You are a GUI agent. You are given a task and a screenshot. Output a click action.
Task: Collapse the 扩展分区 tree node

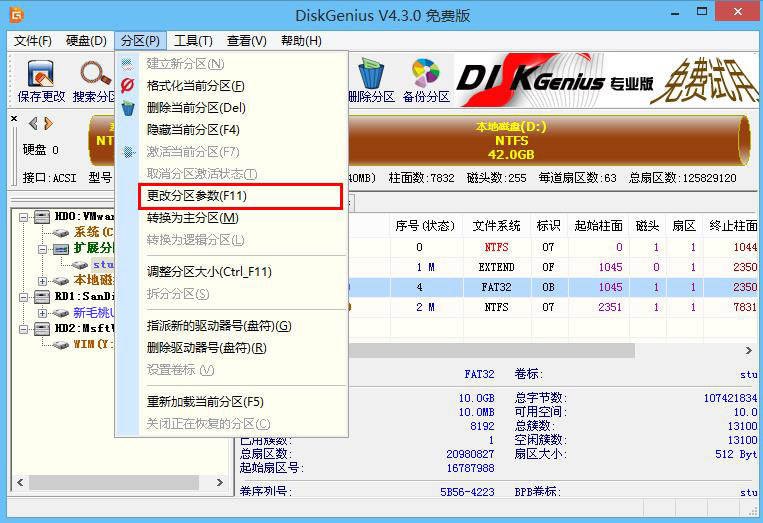click(x=42, y=249)
